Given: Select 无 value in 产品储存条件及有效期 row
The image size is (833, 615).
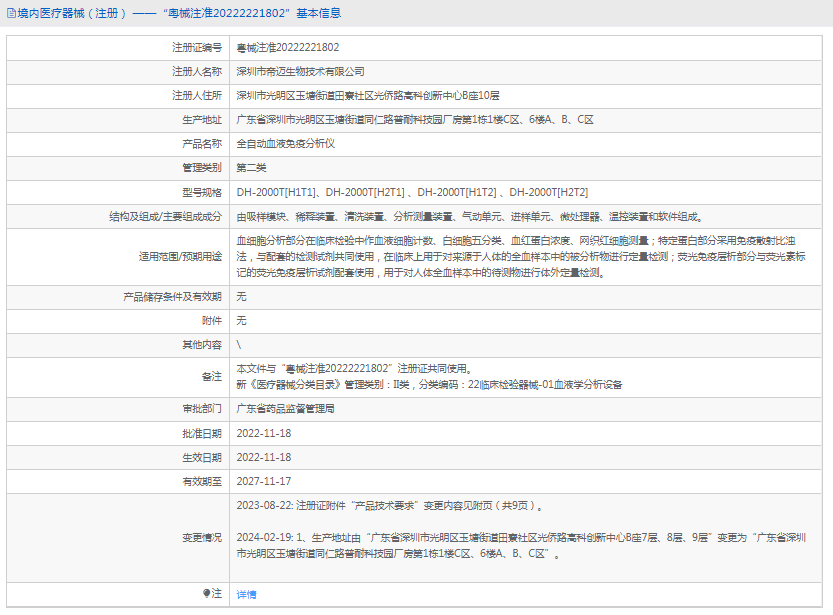Looking at the screenshot, I should (241, 297).
